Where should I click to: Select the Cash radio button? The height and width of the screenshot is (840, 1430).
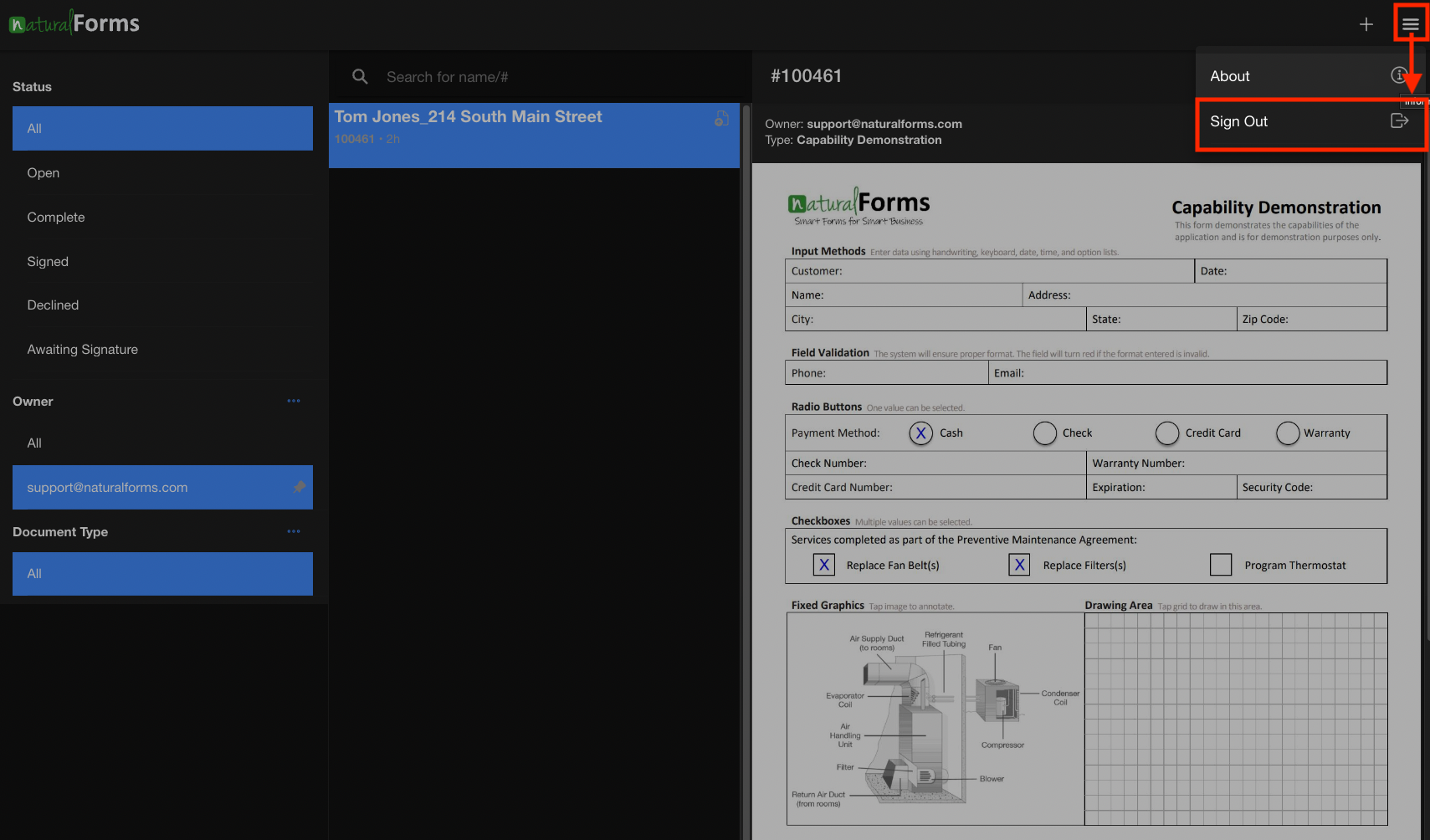pyautogui.click(x=920, y=433)
